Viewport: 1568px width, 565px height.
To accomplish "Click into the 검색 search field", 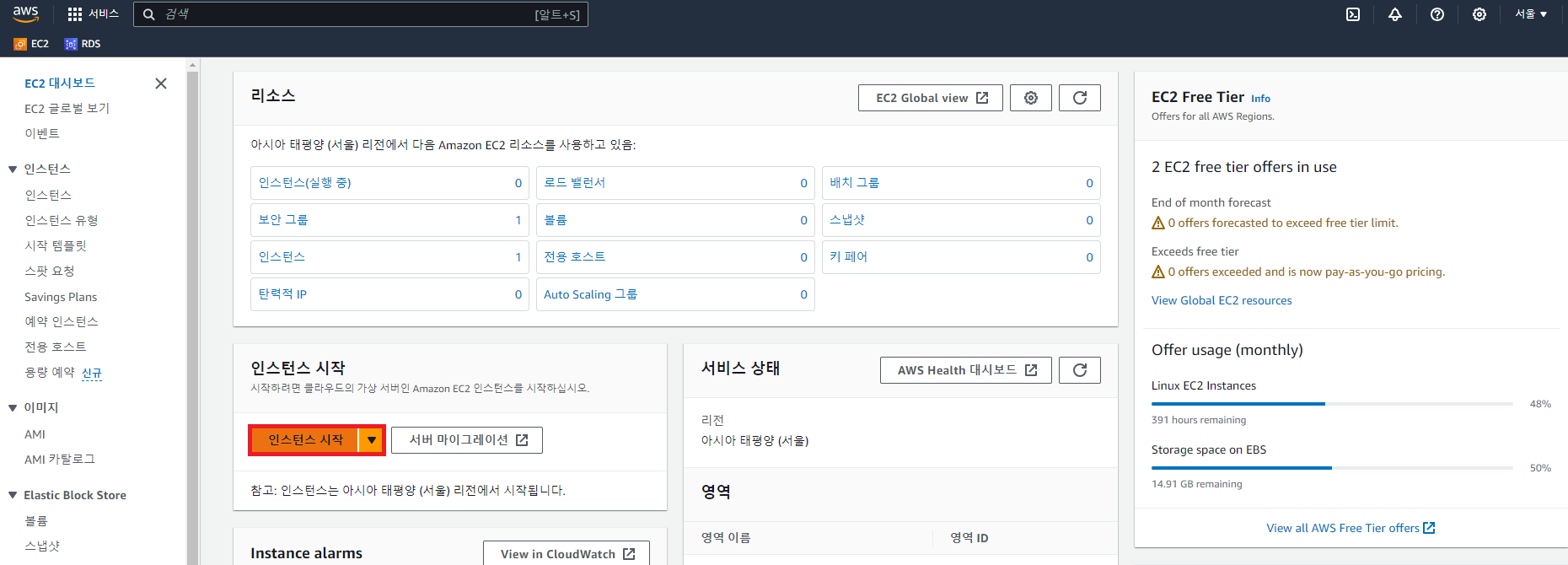I will click(361, 14).
